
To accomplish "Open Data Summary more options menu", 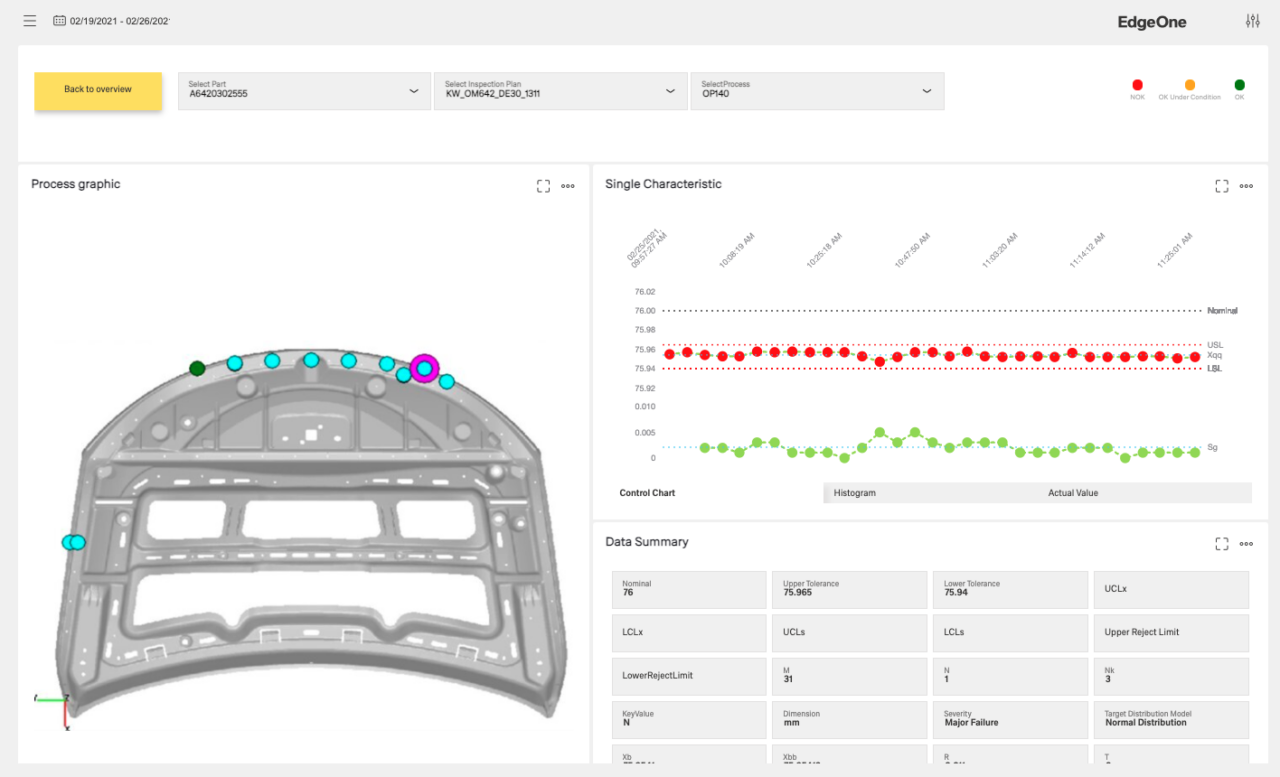I will tap(1246, 544).
